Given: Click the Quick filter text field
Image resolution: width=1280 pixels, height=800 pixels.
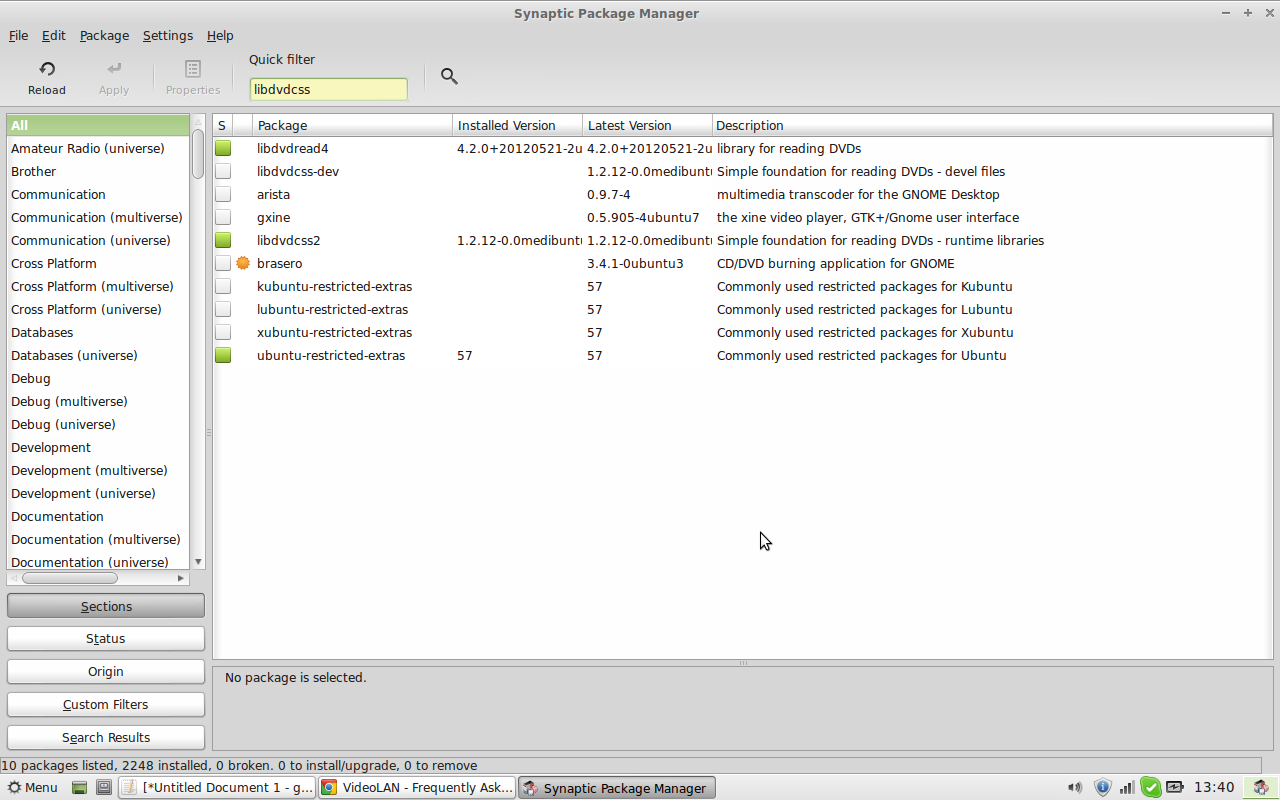Looking at the screenshot, I should coord(328,89).
